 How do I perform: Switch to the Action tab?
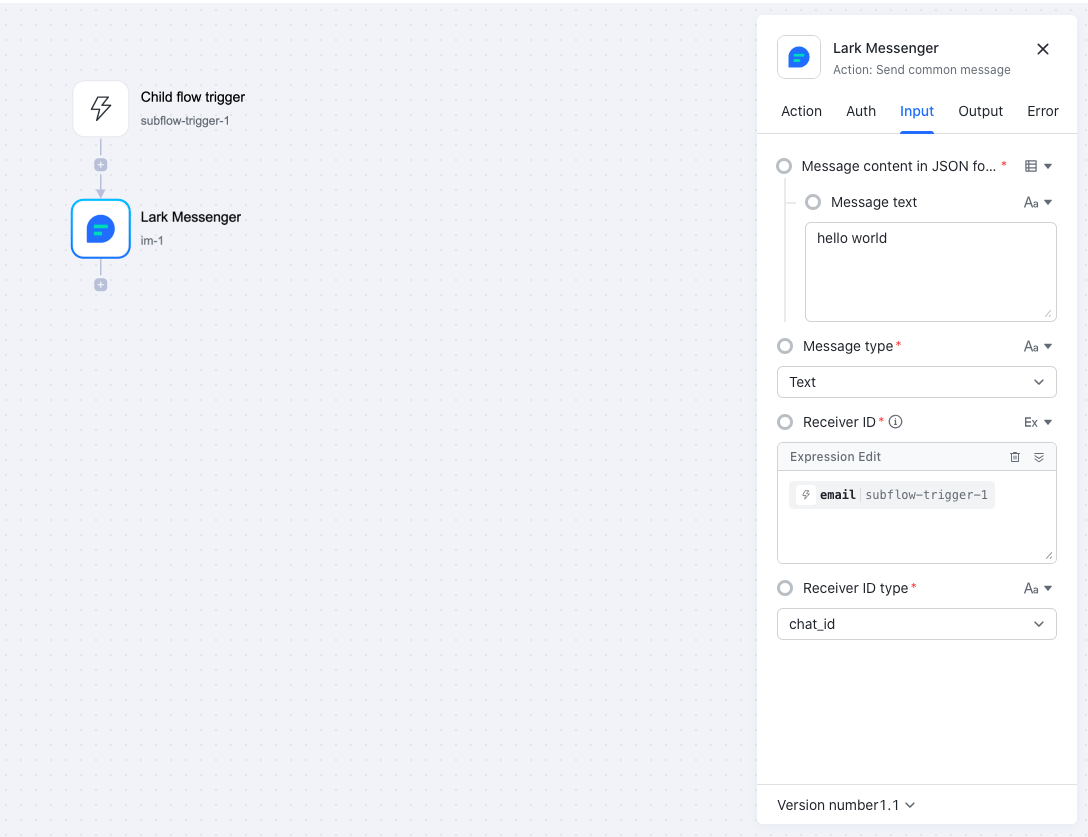pos(801,111)
